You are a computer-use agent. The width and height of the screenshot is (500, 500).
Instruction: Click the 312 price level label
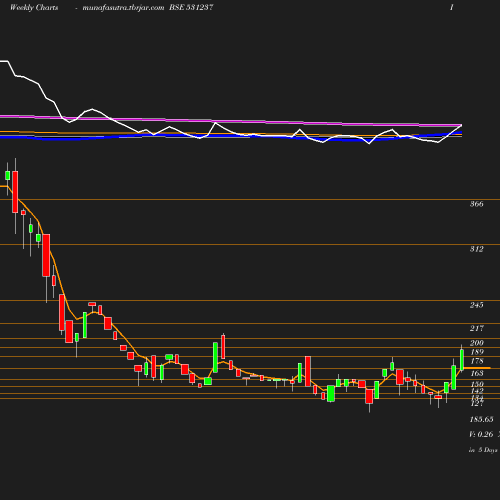[x=476, y=249]
